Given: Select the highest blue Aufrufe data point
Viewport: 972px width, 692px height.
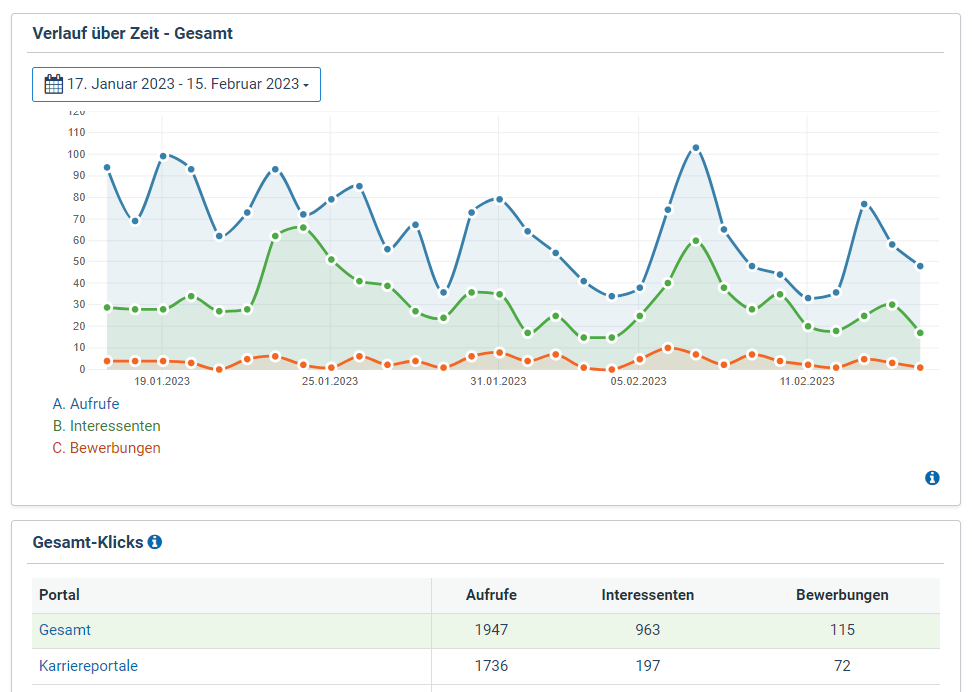Looking at the screenshot, I should point(696,148).
